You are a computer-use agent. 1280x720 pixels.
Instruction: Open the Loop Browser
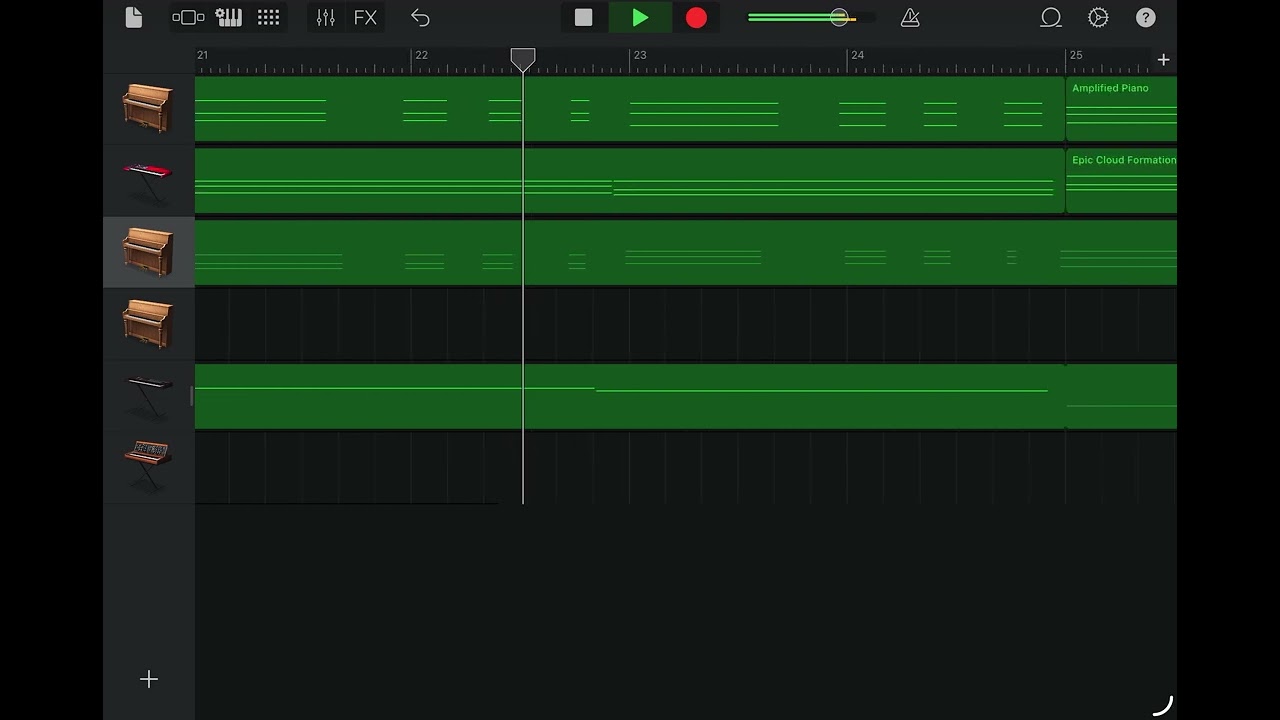click(1051, 18)
